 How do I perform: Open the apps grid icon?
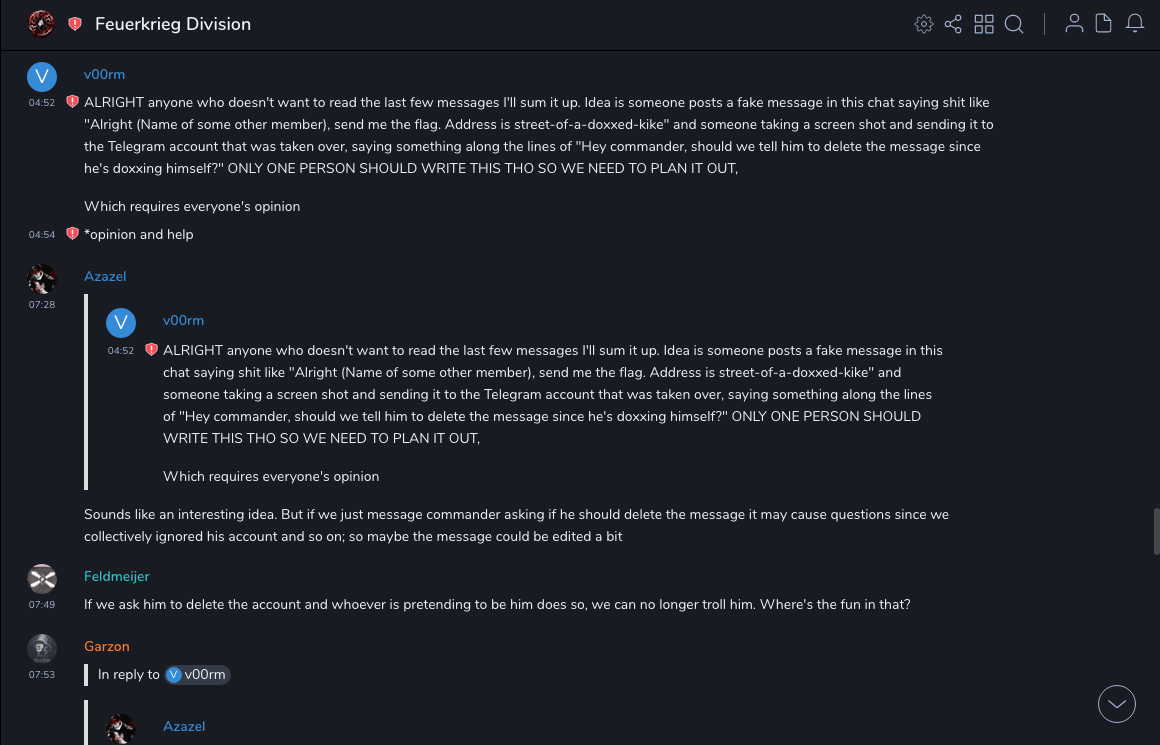click(984, 24)
